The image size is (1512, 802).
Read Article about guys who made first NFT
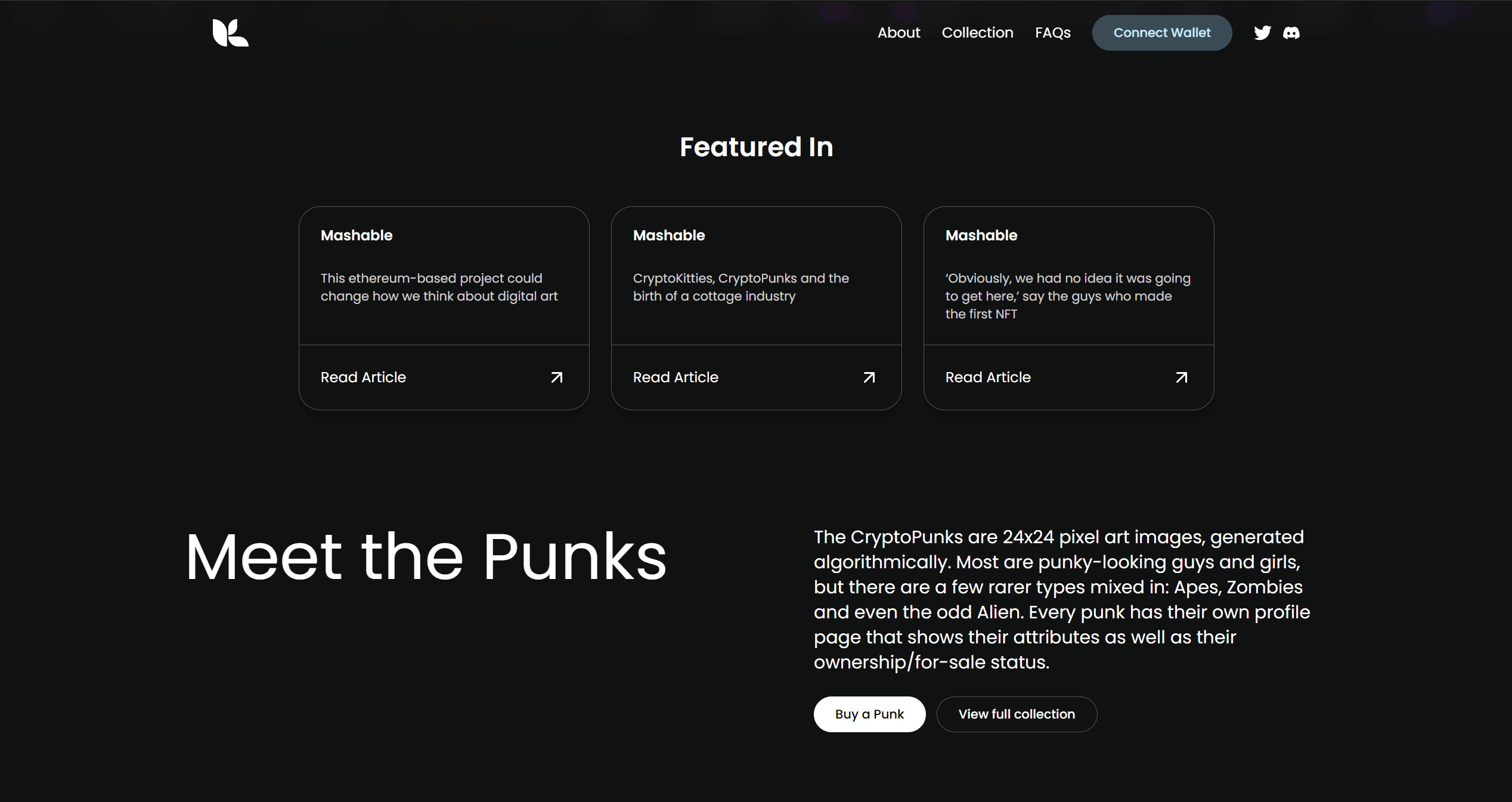988,377
